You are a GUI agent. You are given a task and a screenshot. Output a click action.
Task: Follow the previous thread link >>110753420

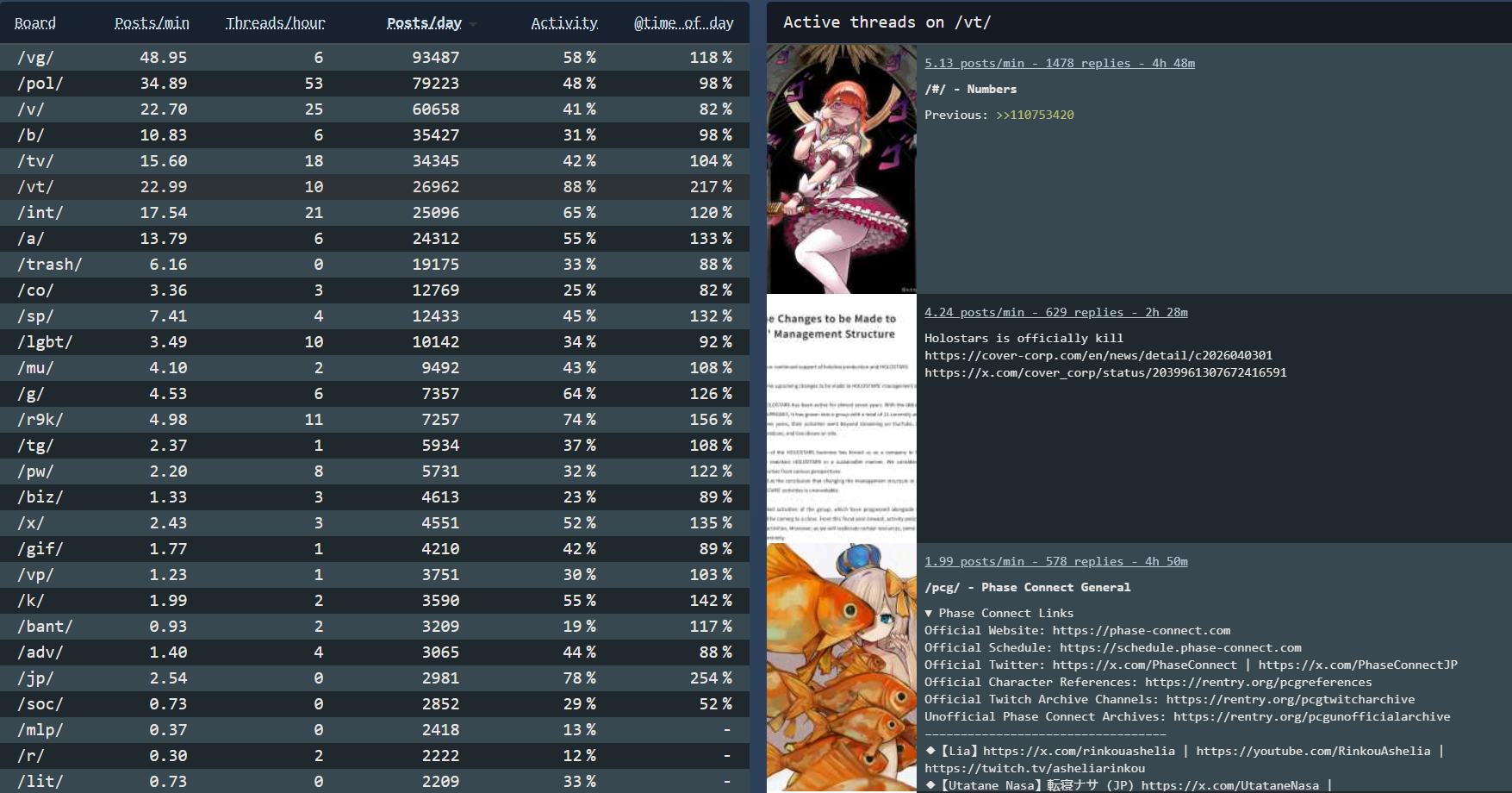pyautogui.click(x=1035, y=115)
